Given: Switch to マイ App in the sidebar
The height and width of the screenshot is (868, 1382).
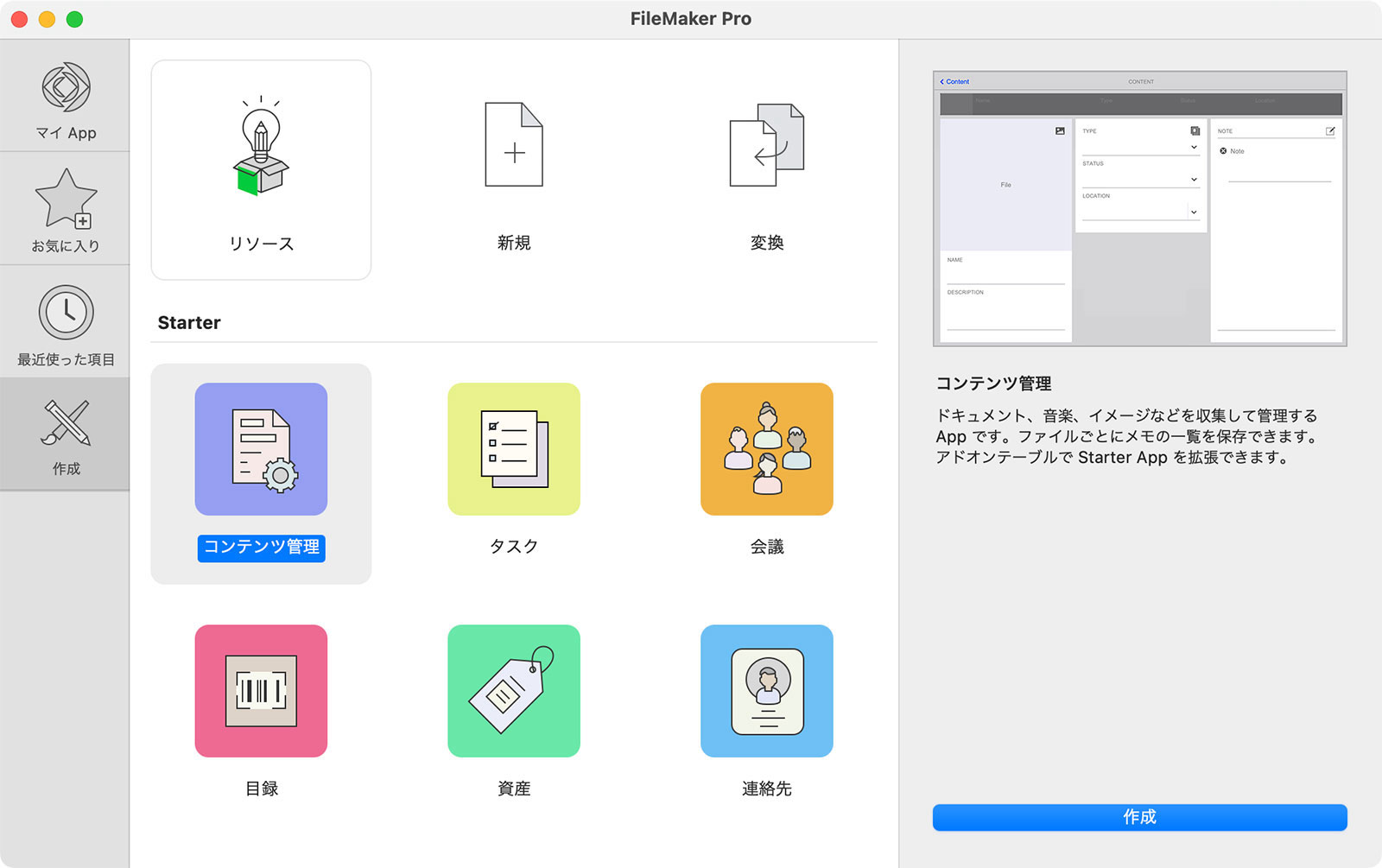Looking at the screenshot, I should point(65,98).
